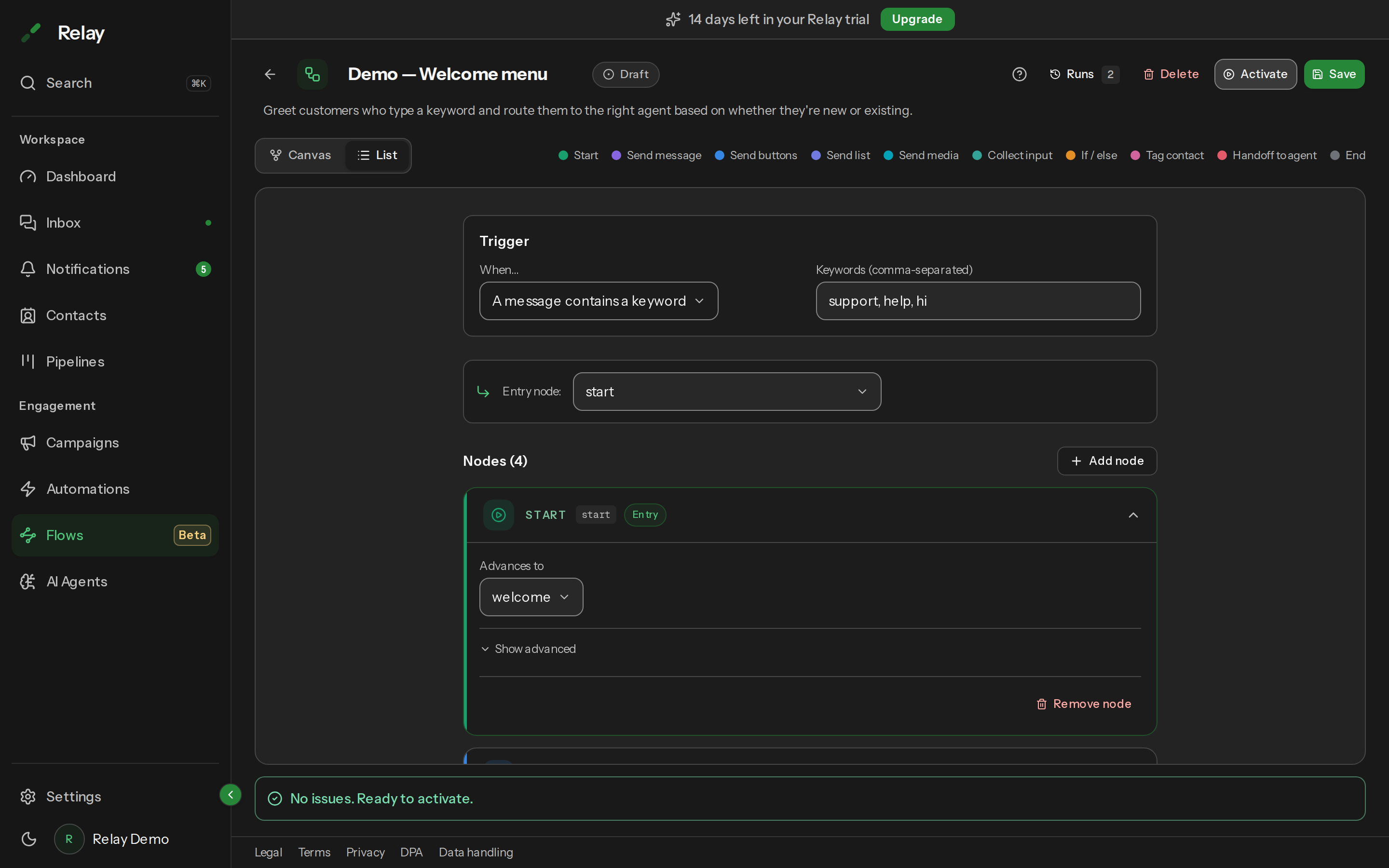The height and width of the screenshot is (868, 1389).
Task: Click the Notifications count badge 5
Action: coord(203,269)
